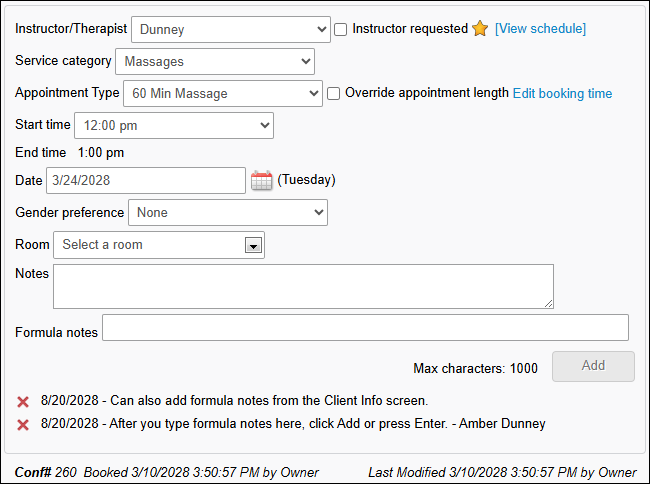Viewport: 650px width, 484px height.
Task: Expand the Appointment Type dropdown
Action: [223, 93]
